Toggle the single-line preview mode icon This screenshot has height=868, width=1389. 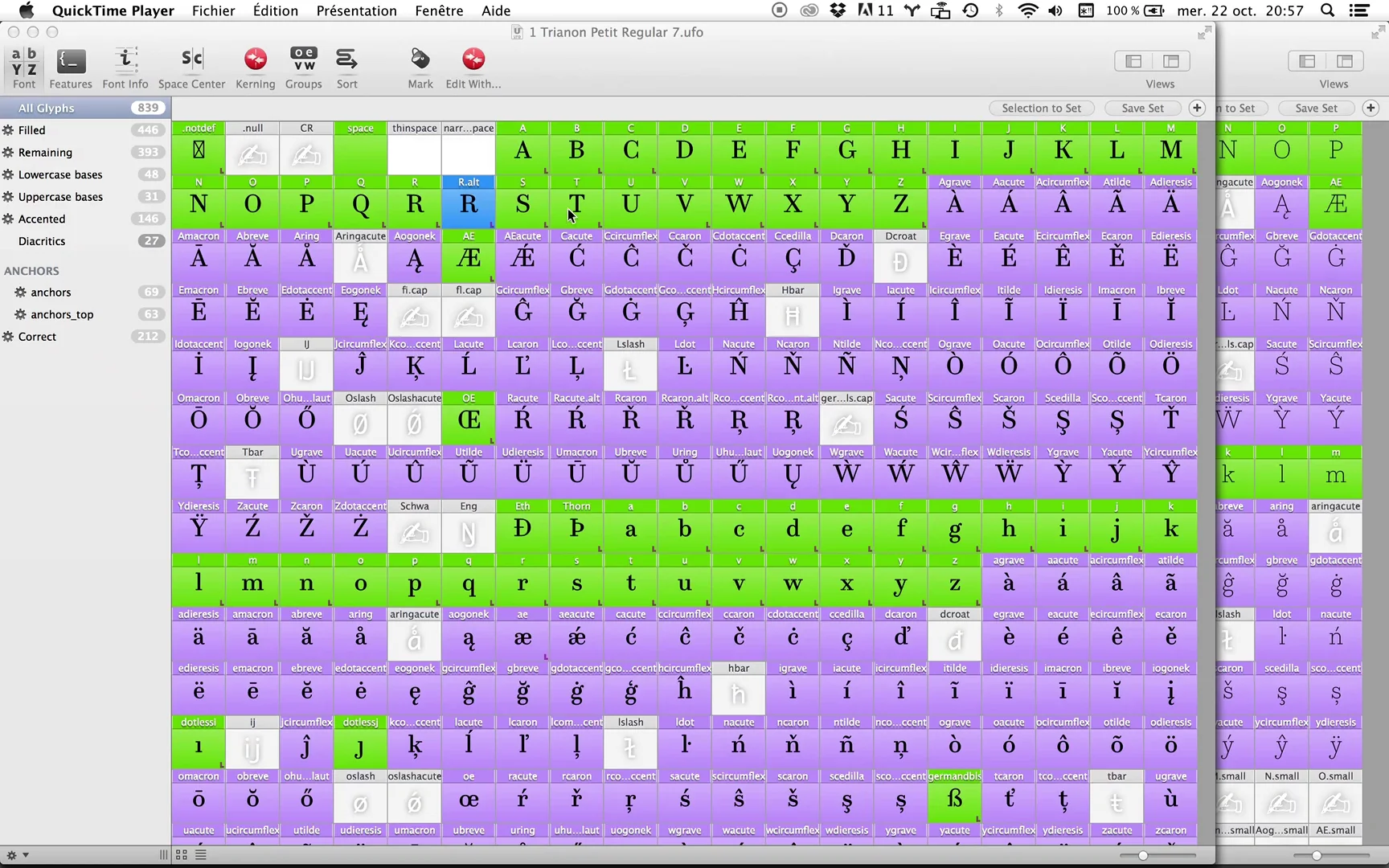[163, 855]
